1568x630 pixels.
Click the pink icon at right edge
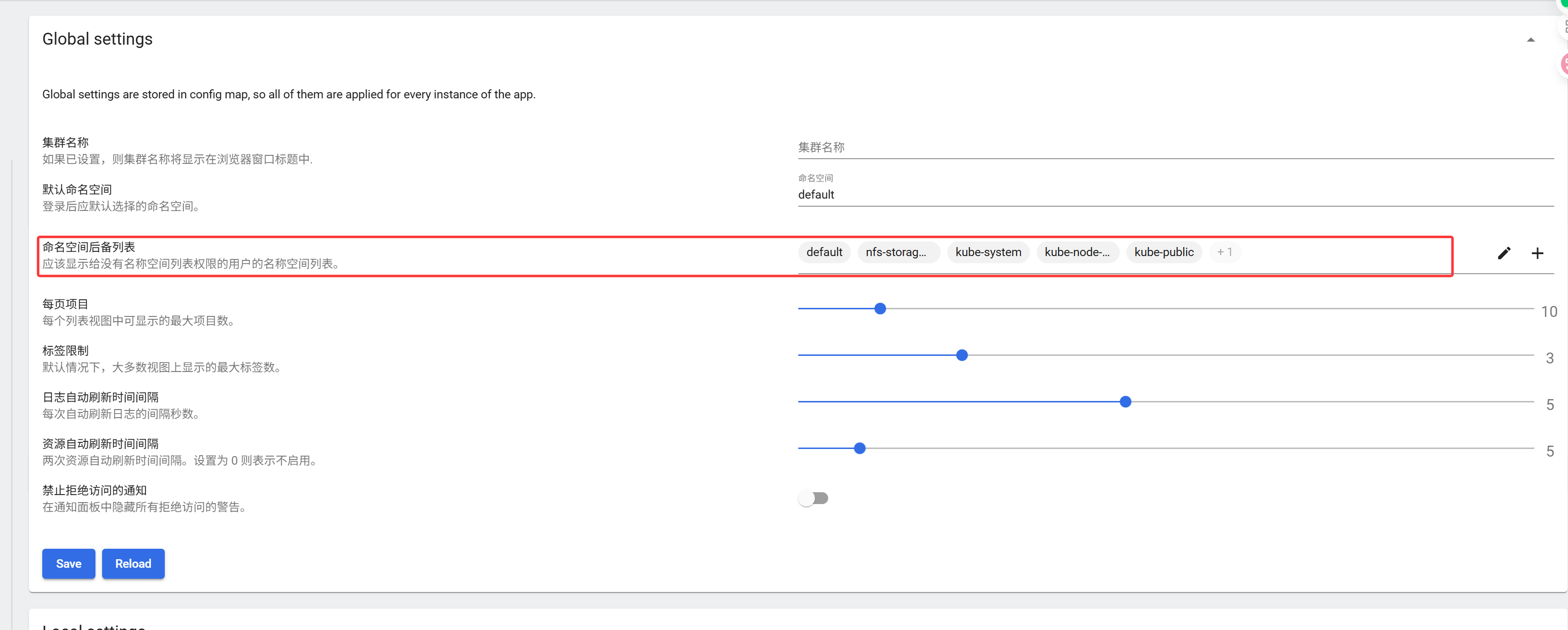1564,64
